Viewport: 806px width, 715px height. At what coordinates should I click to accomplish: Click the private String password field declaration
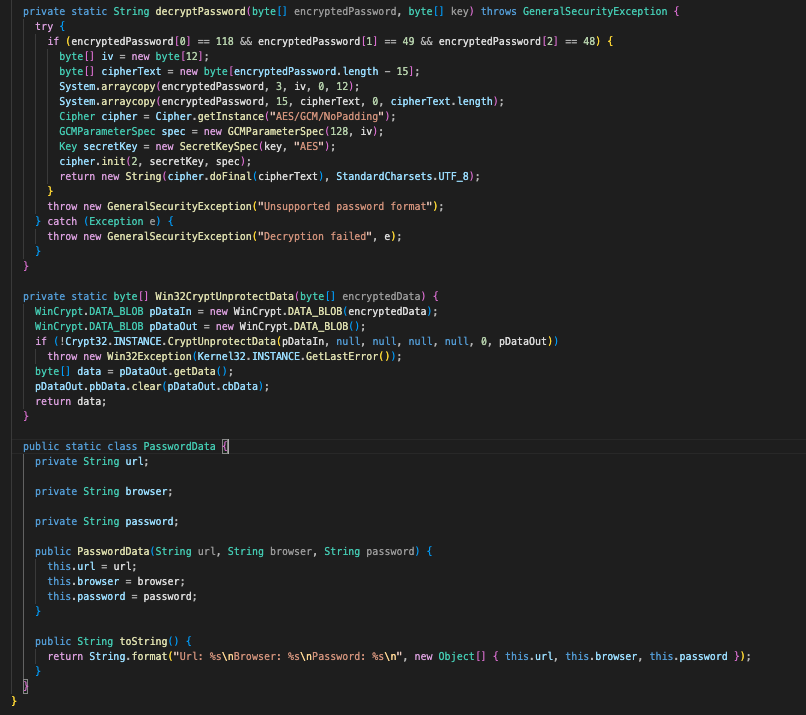point(106,521)
